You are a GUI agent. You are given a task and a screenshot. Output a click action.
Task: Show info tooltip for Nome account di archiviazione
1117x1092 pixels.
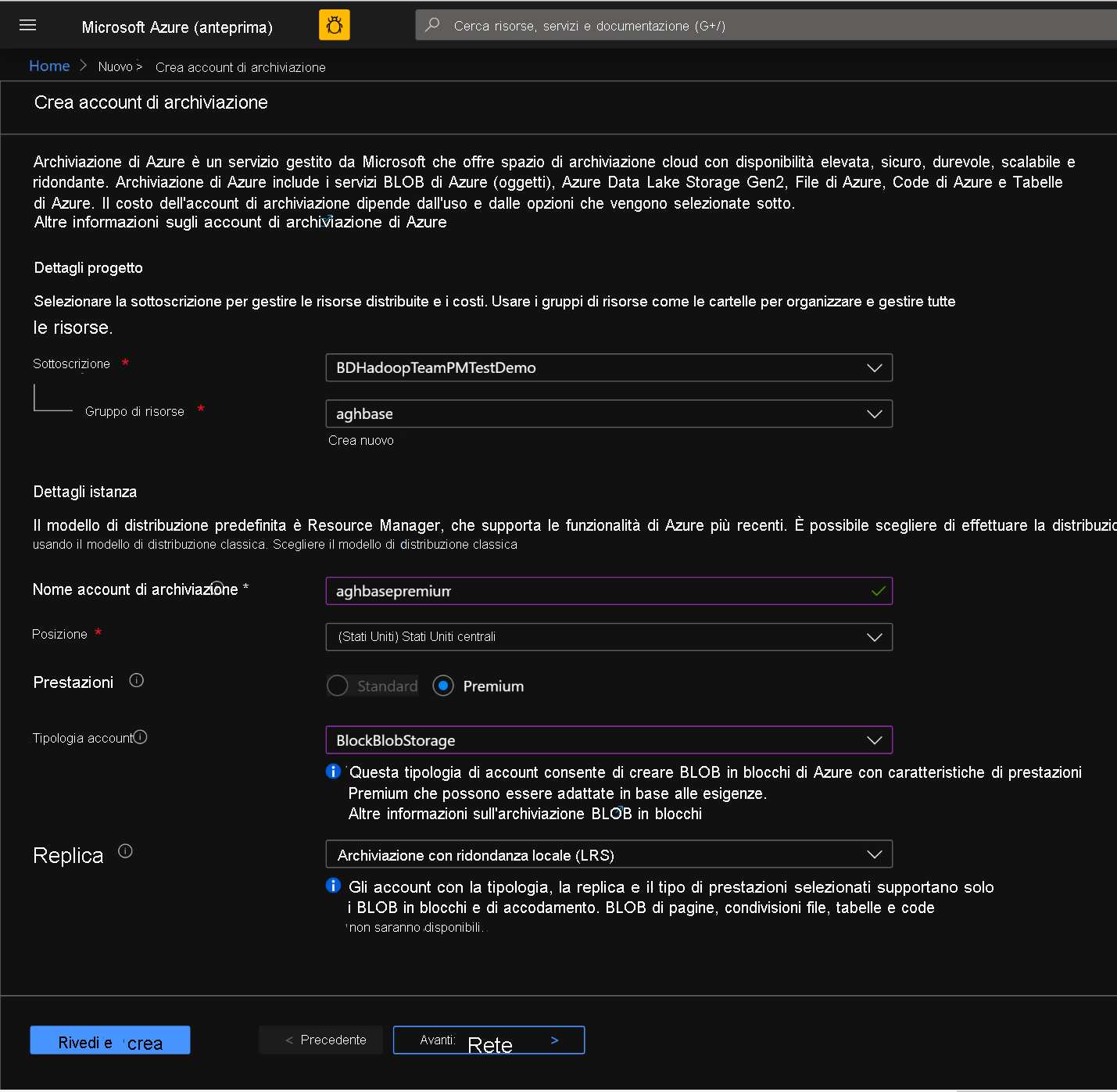click(x=217, y=588)
